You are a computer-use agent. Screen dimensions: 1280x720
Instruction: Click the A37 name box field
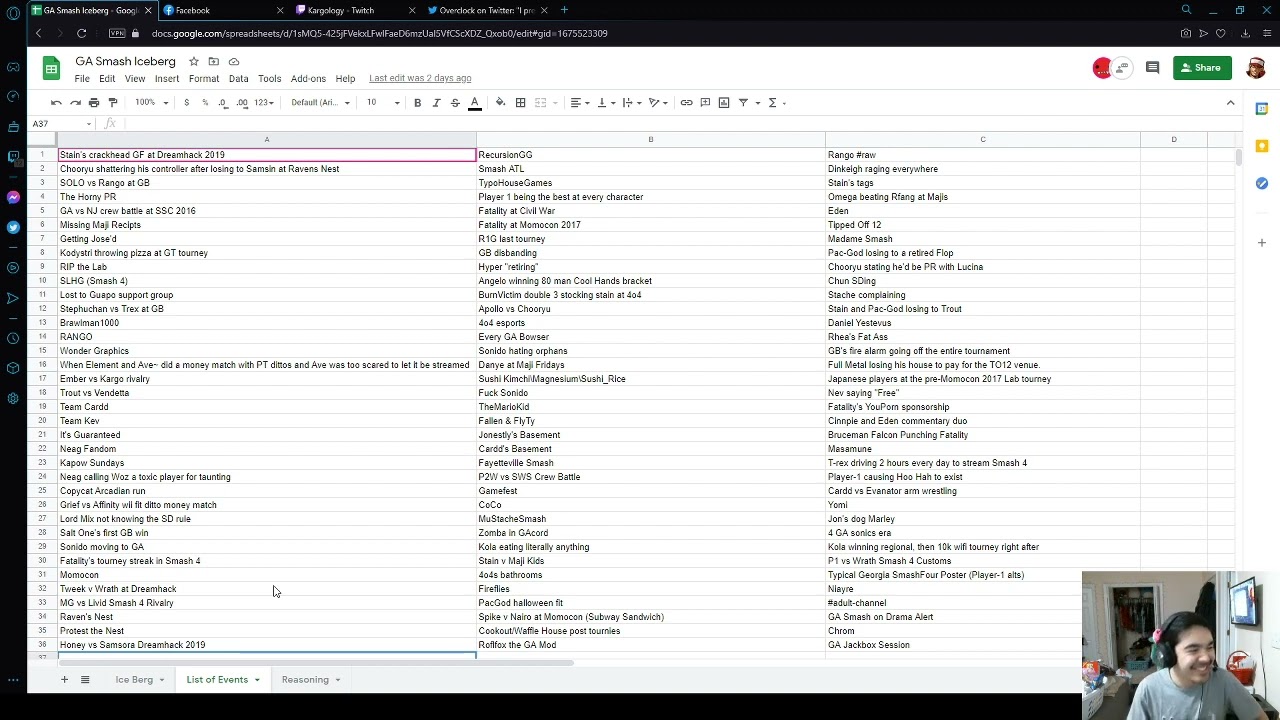coord(58,124)
